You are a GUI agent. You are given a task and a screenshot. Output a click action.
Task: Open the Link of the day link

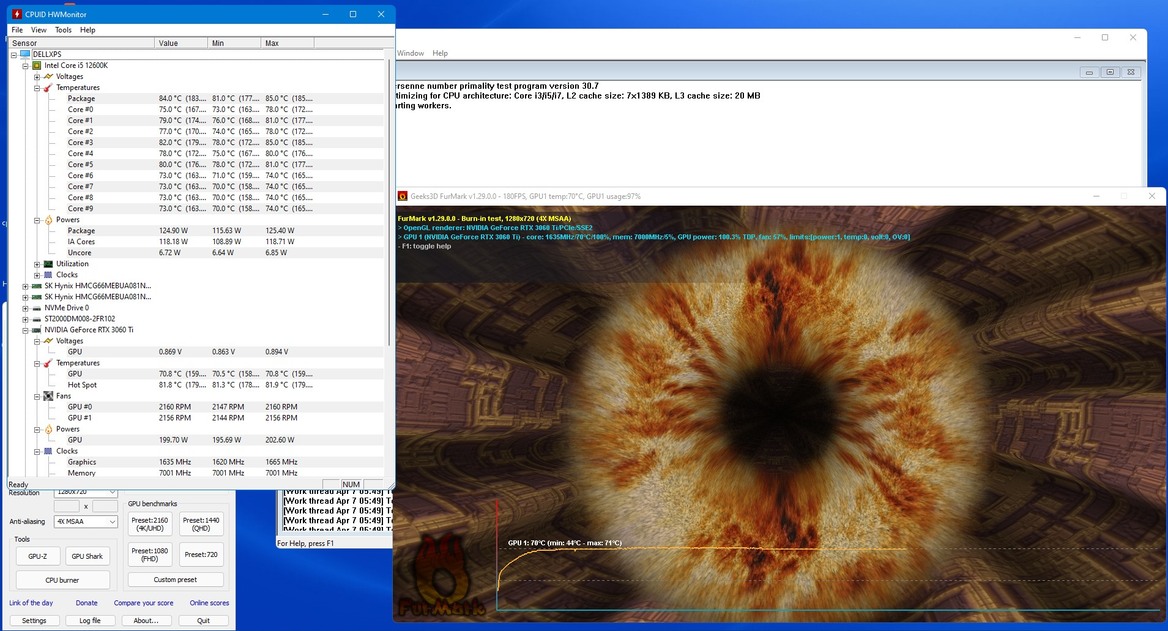tap(31, 603)
